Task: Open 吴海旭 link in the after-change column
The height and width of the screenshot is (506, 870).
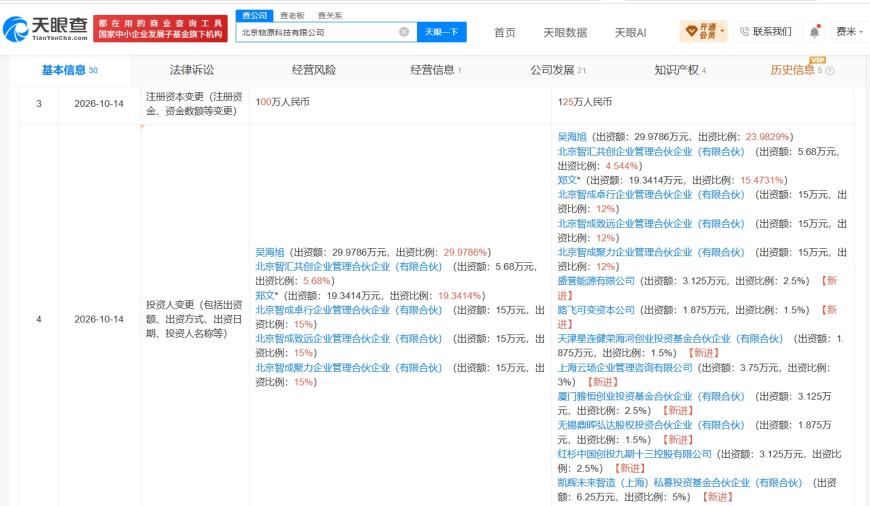Action: [571, 136]
